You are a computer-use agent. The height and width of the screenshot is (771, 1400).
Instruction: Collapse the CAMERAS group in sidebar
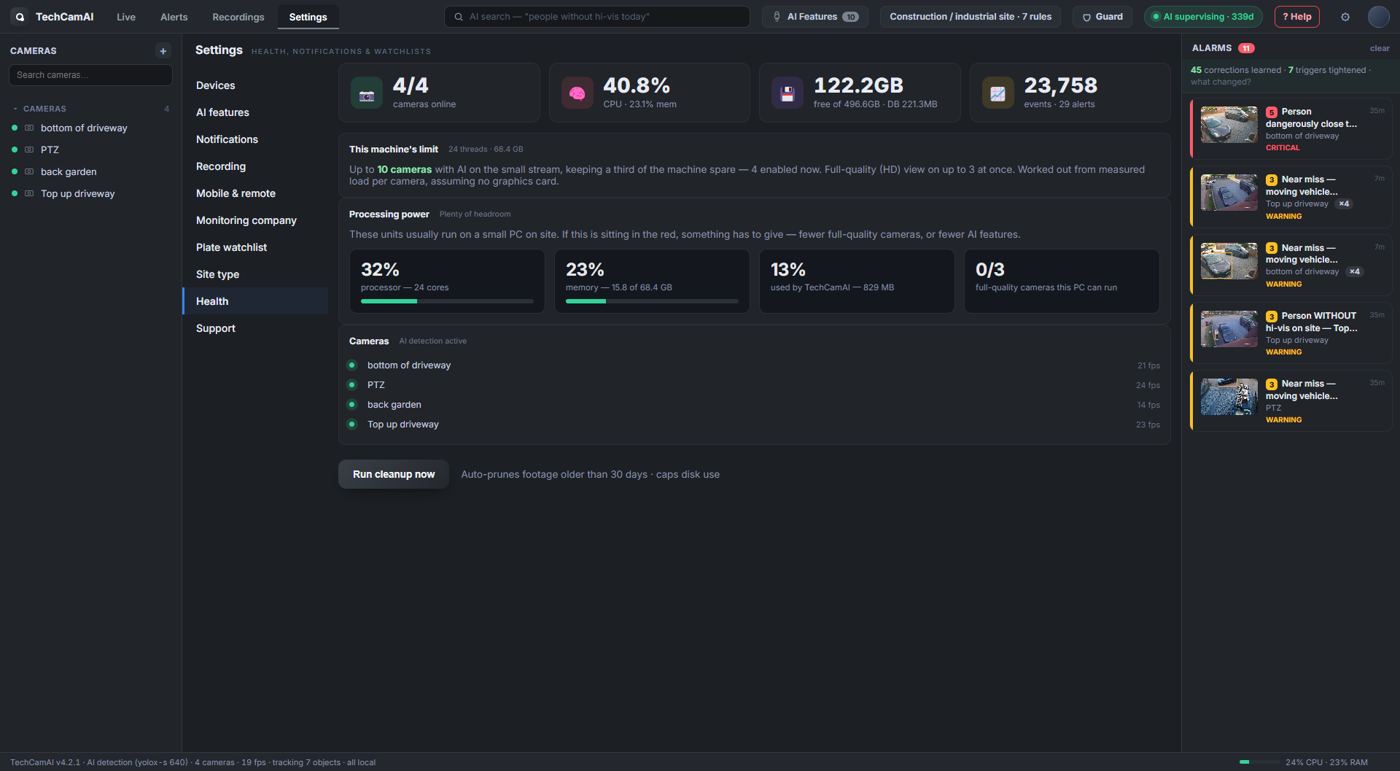15,109
